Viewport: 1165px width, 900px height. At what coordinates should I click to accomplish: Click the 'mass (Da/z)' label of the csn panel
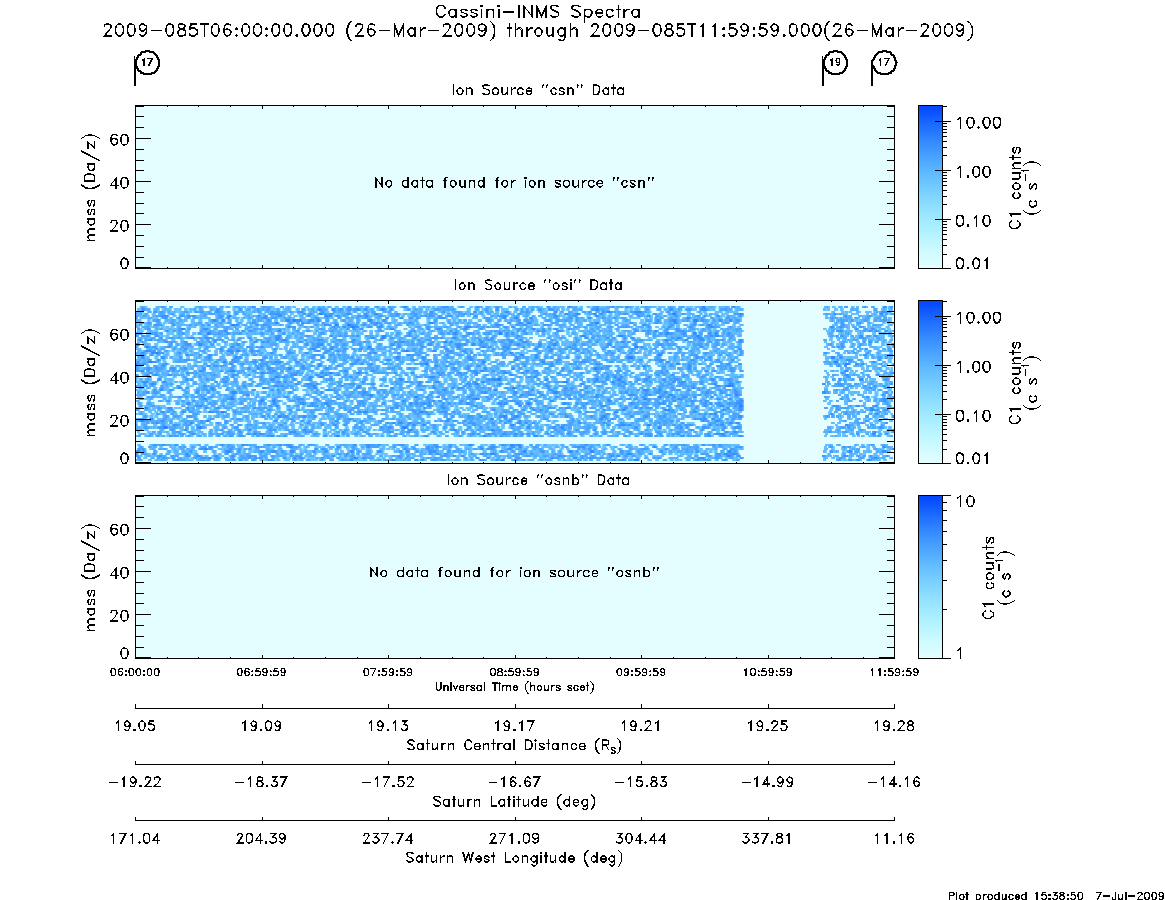coord(91,187)
